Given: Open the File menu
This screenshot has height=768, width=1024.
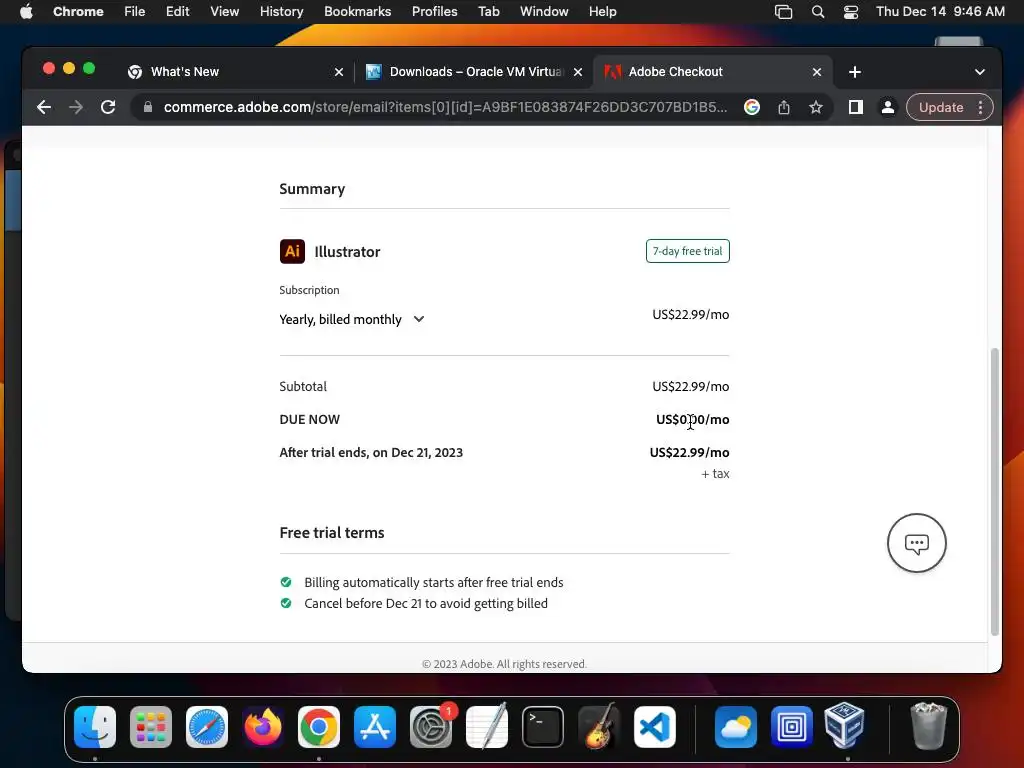Looking at the screenshot, I should tap(135, 12).
